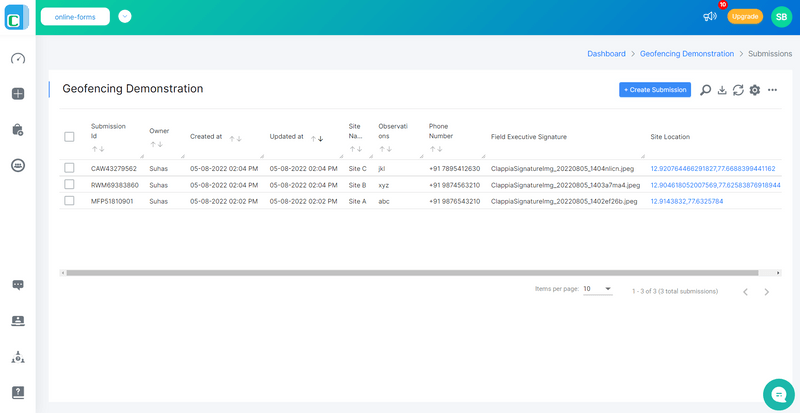The height and width of the screenshot is (413, 800).
Task: Click the Create Submission button
Action: (654, 90)
